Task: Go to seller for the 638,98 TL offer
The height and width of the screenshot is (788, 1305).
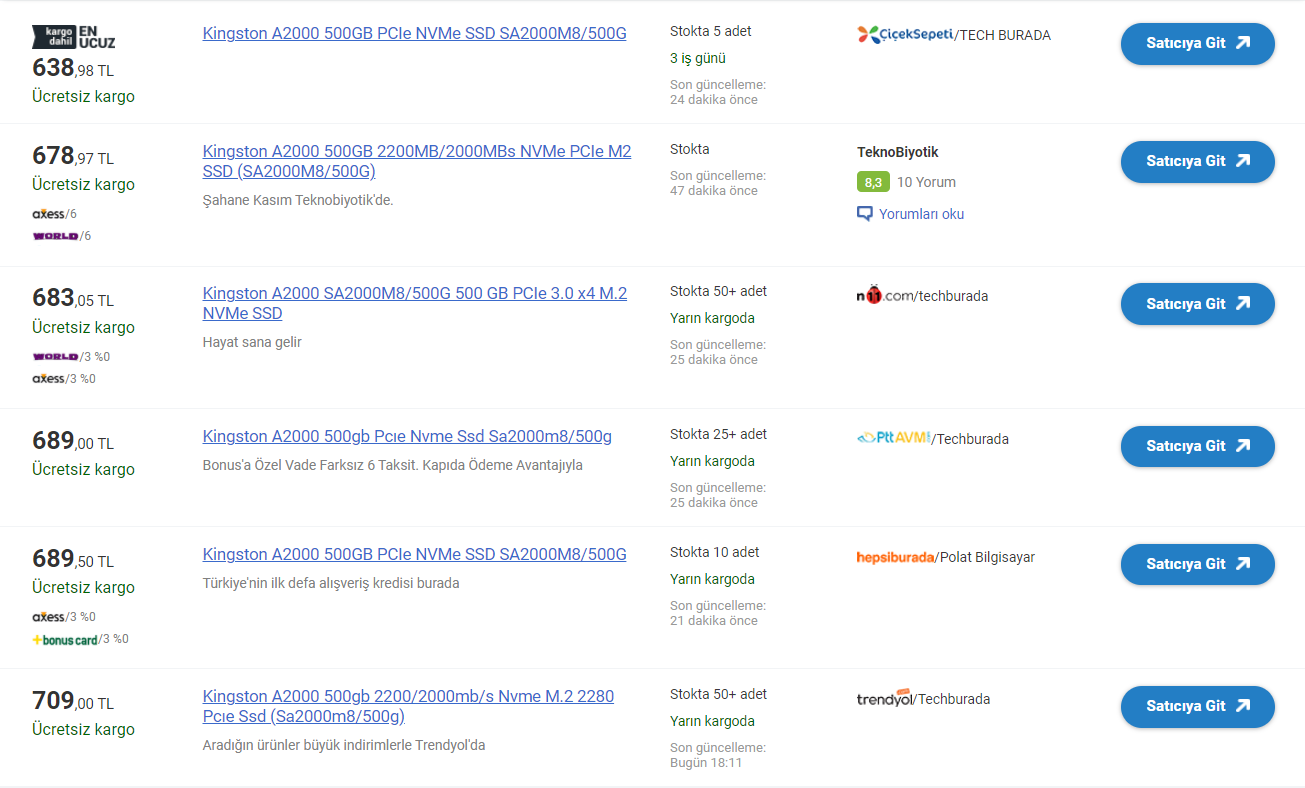Action: [x=1197, y=43]
